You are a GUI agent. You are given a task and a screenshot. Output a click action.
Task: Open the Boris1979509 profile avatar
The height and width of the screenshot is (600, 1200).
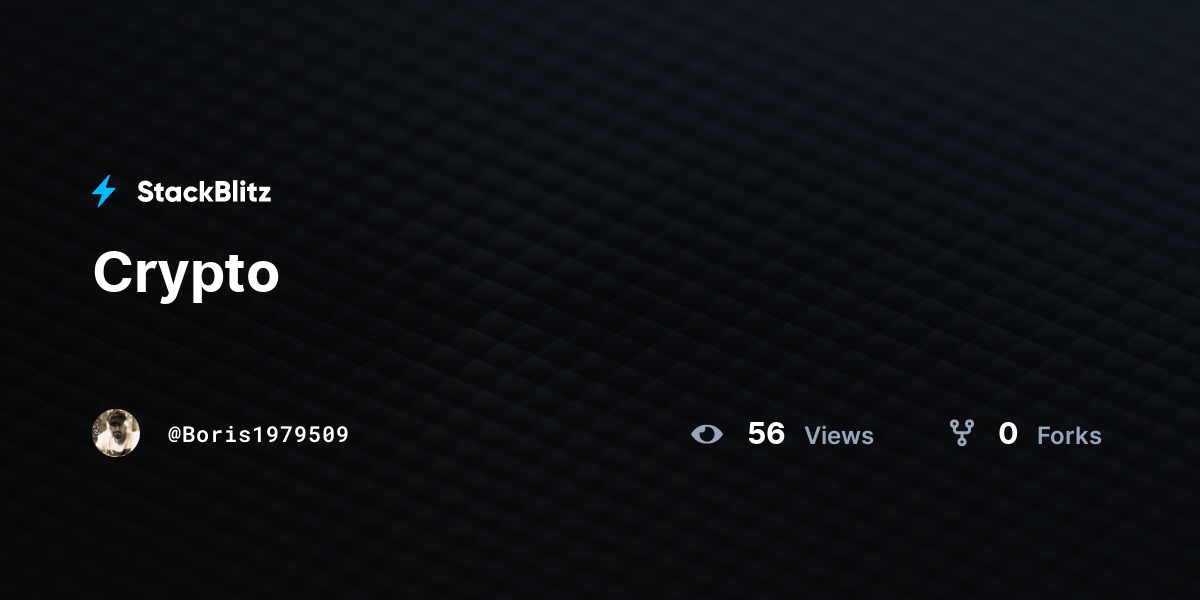click(x=116, y=433)
